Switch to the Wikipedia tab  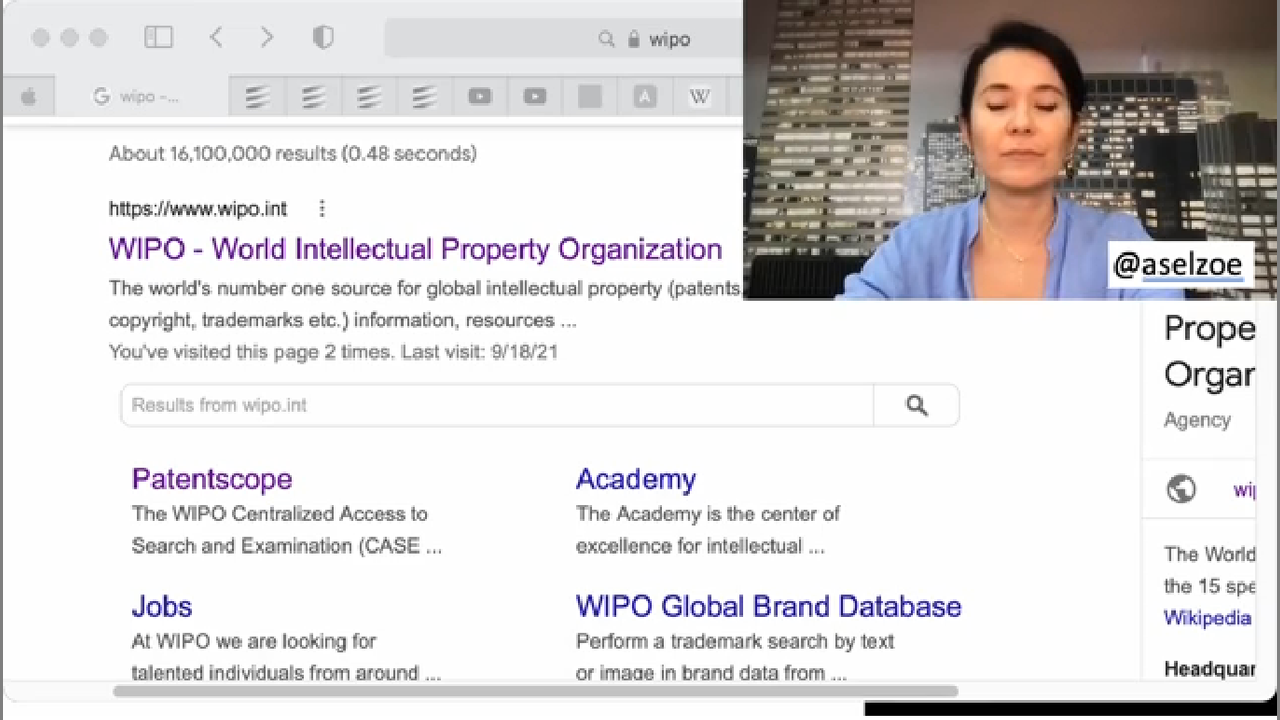point(699,97)
